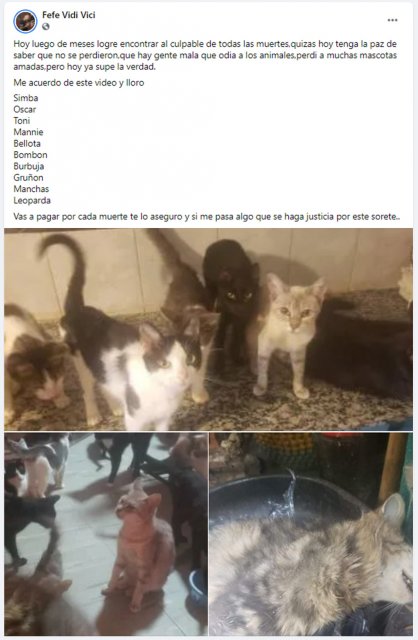Click the opening paragraph starting 'Hoy luego de meses'
Image resolution: width=418 pixels, height=640 pixels.
point(205,55)
